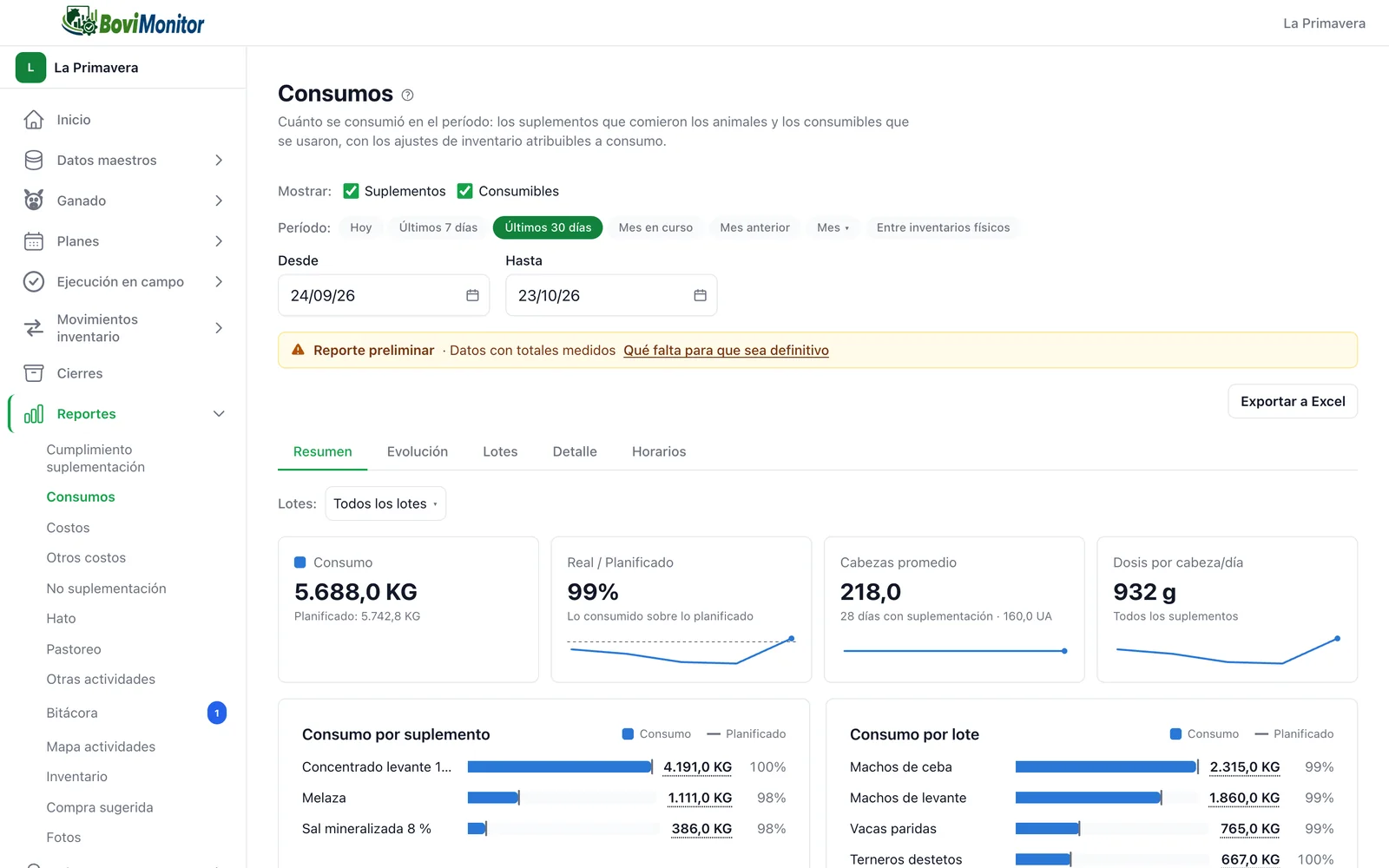Click the Reportes bar chart icon

pyautogui.click(x=34, y=414)
